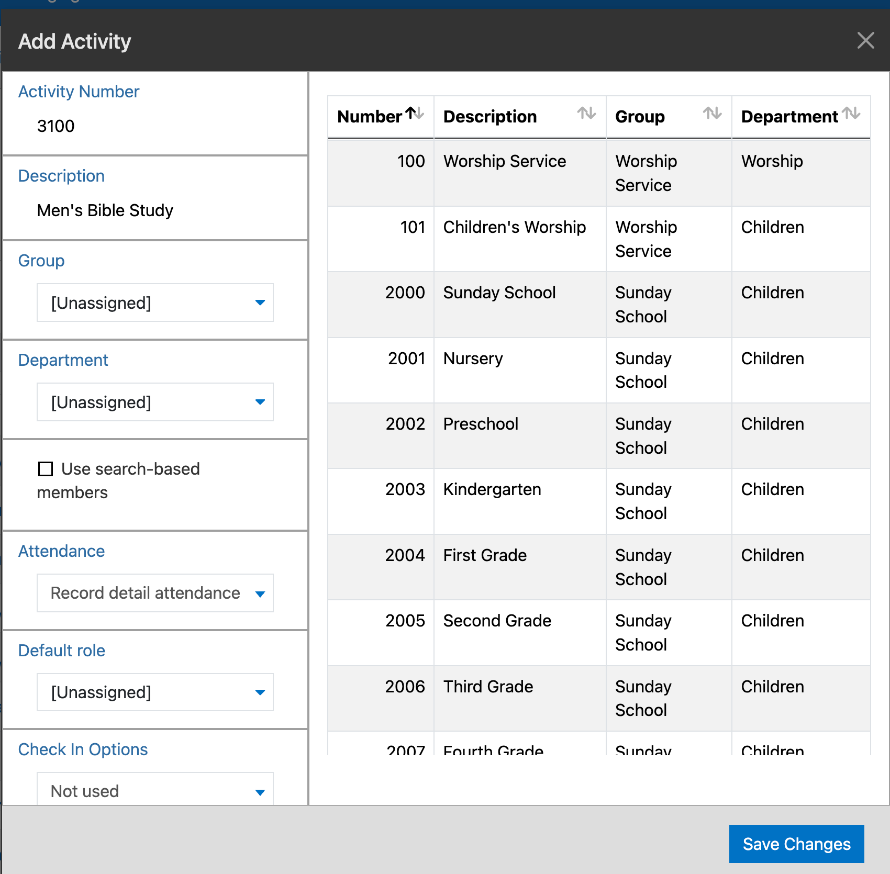Screen dimensions: 890x874
Task: Click the Check In Options label
Action: tap(83, 749)
